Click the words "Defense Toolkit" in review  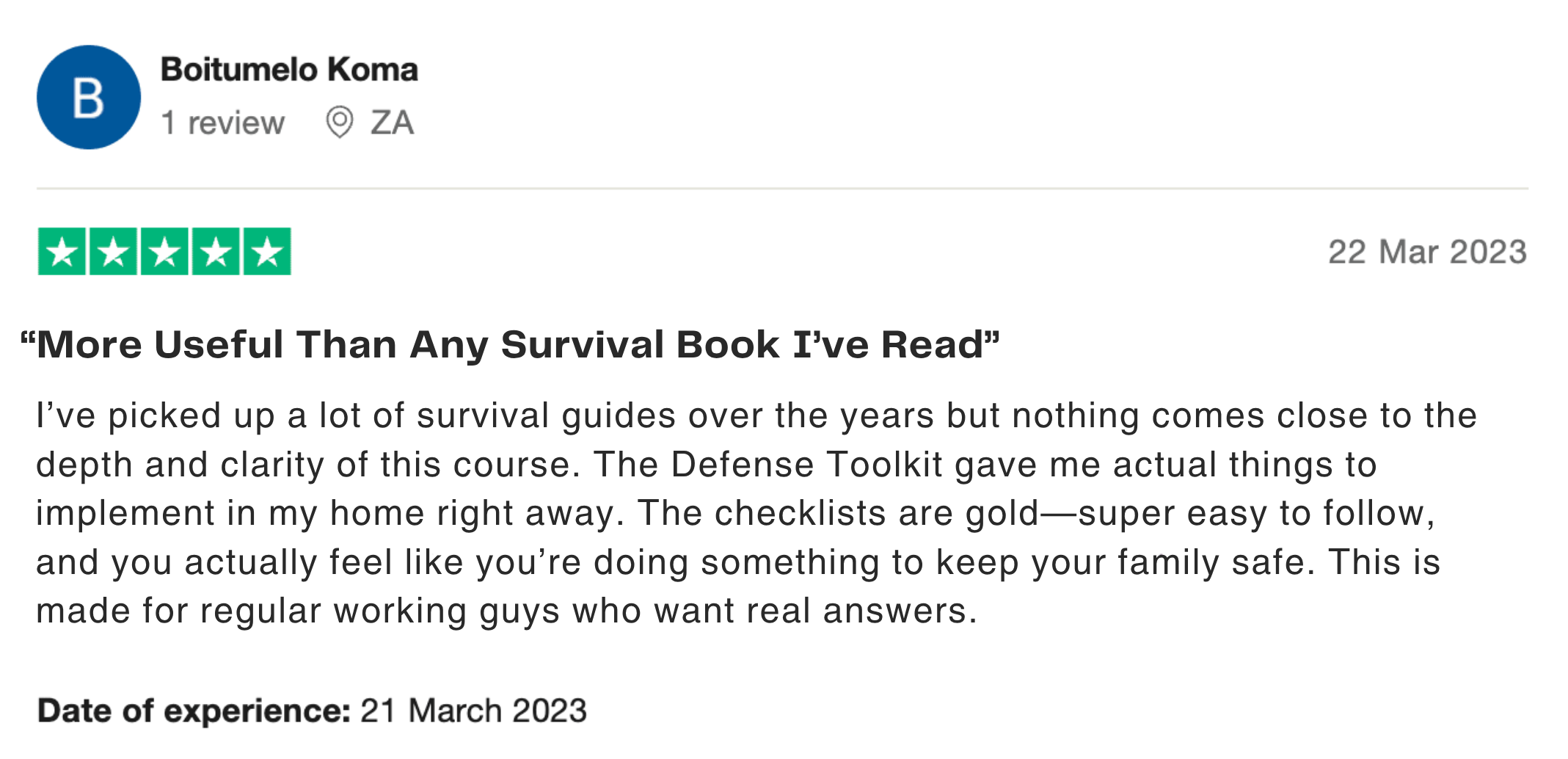pyautogui.click(x=806, y=465)
